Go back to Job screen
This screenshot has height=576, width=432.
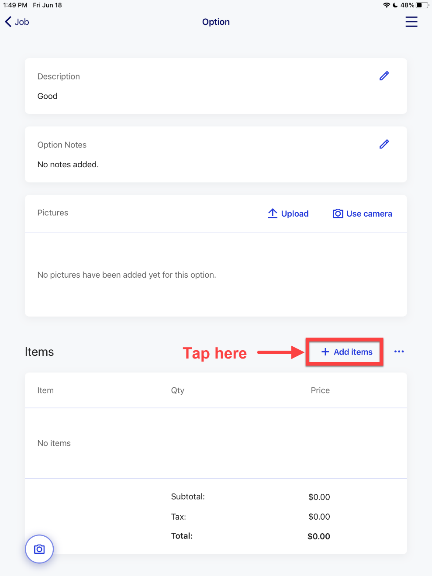pos(17,22)
